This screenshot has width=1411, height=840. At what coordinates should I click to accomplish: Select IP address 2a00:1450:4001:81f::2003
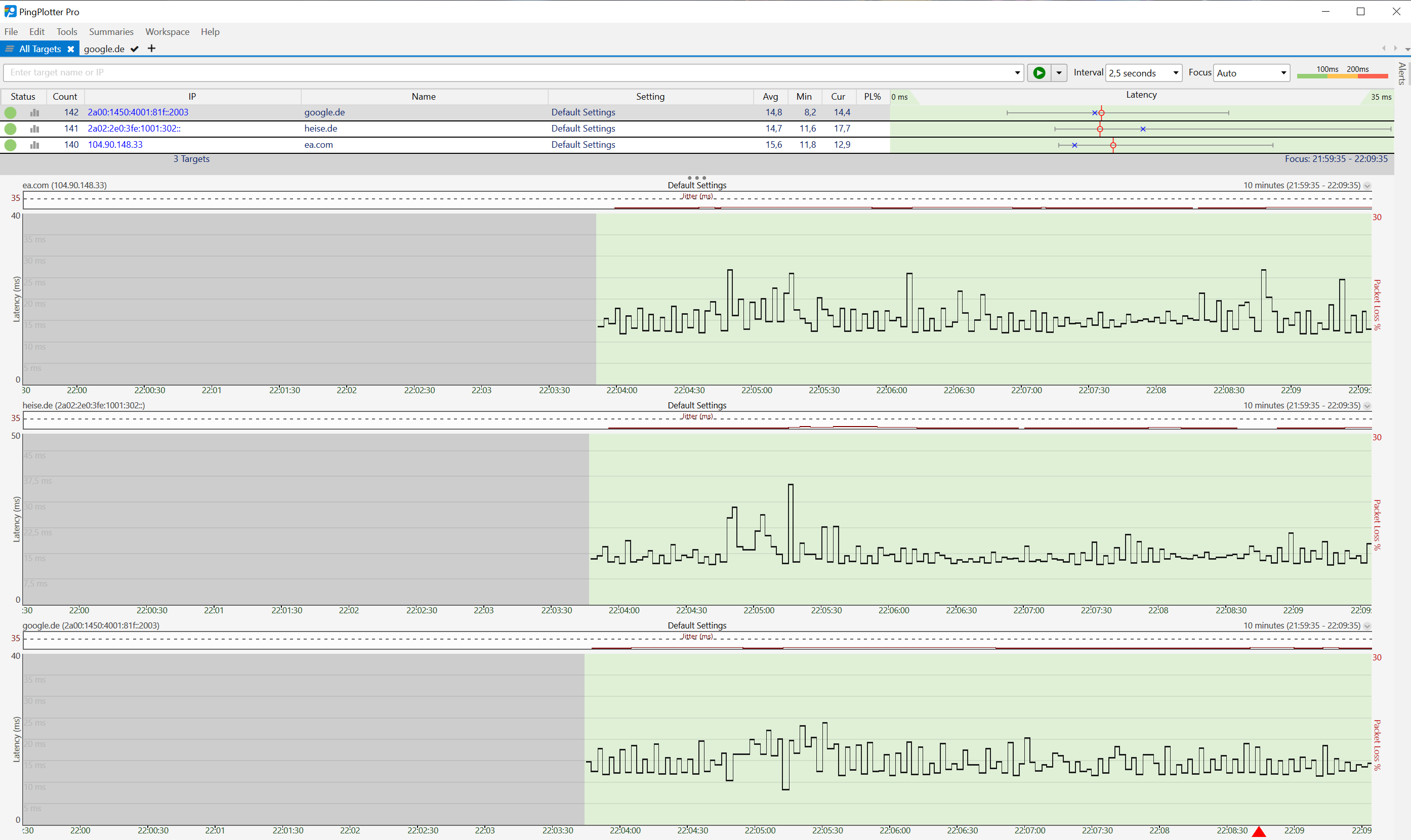(138, 112)
